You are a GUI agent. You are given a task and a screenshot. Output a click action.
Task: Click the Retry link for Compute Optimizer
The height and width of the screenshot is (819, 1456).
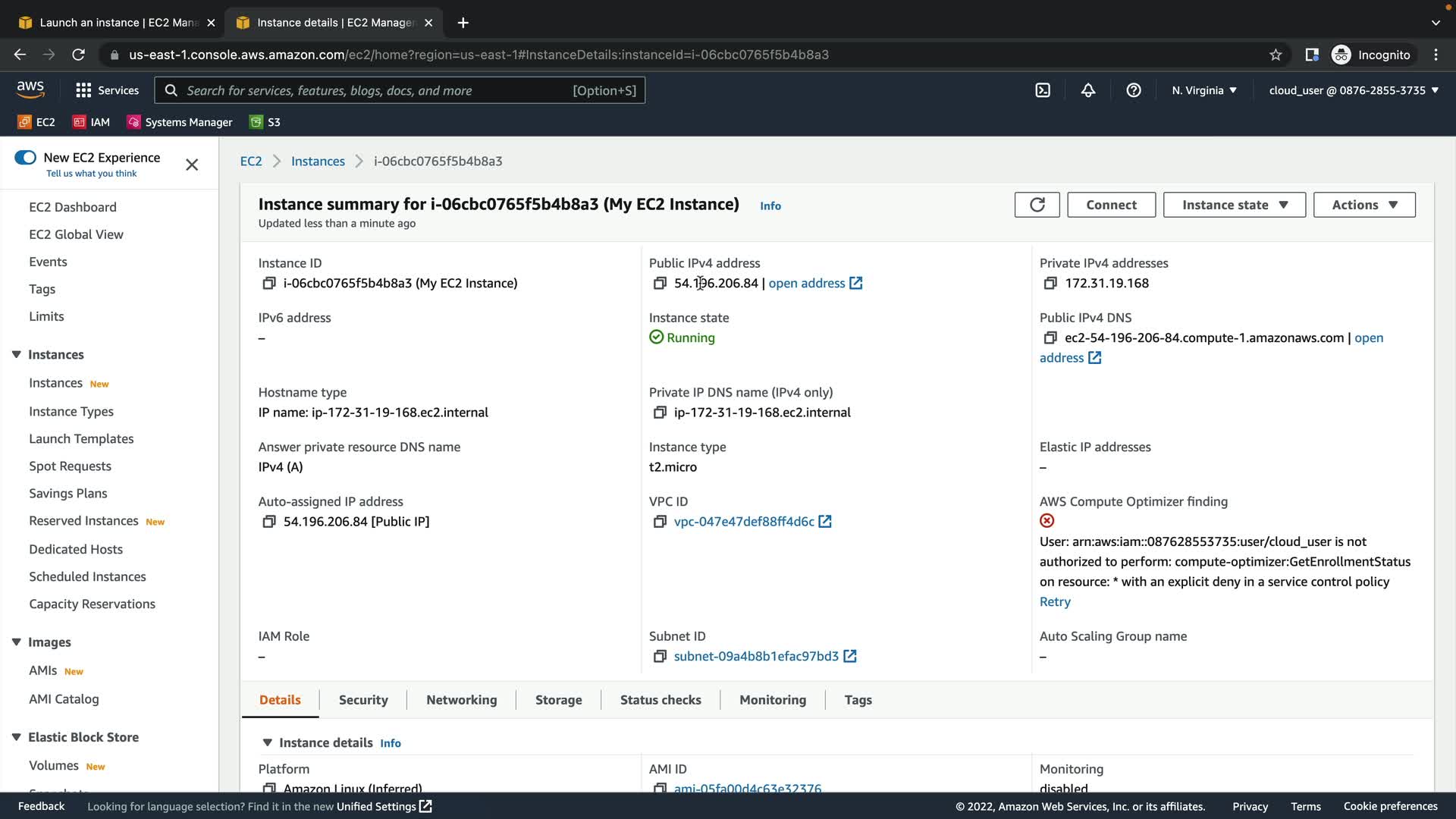click(1054, 601)
